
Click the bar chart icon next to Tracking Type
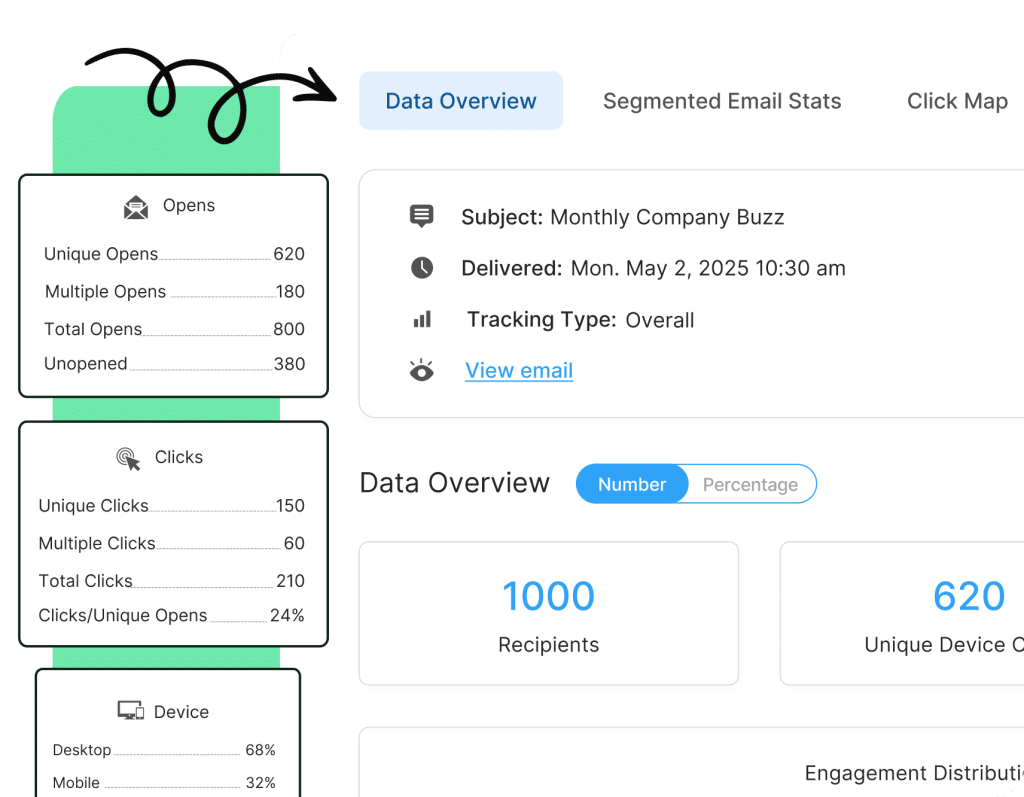coord(421,318)
